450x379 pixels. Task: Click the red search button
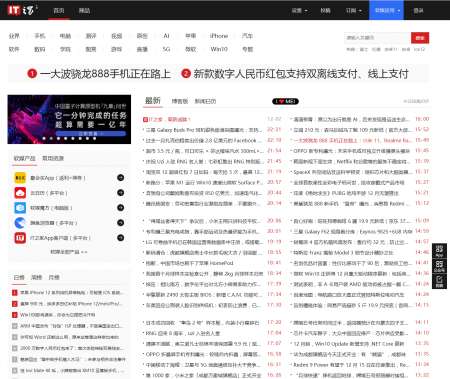pos(420,38)
